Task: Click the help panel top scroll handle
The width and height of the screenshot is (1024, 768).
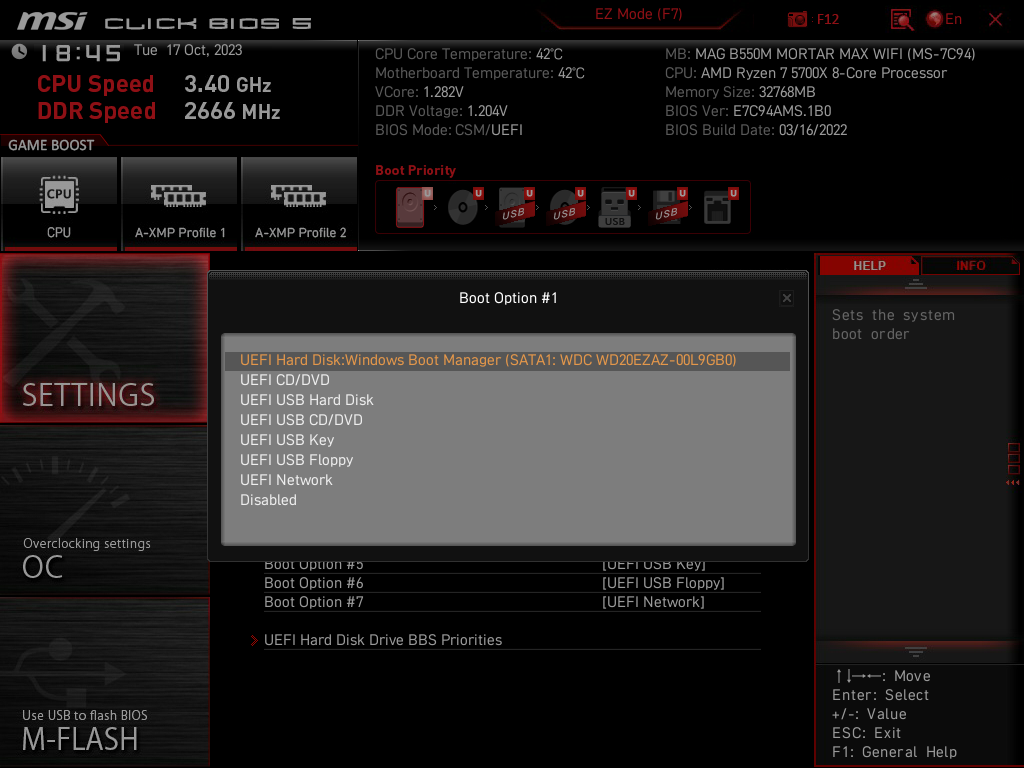Action: [x=916, y=284]
